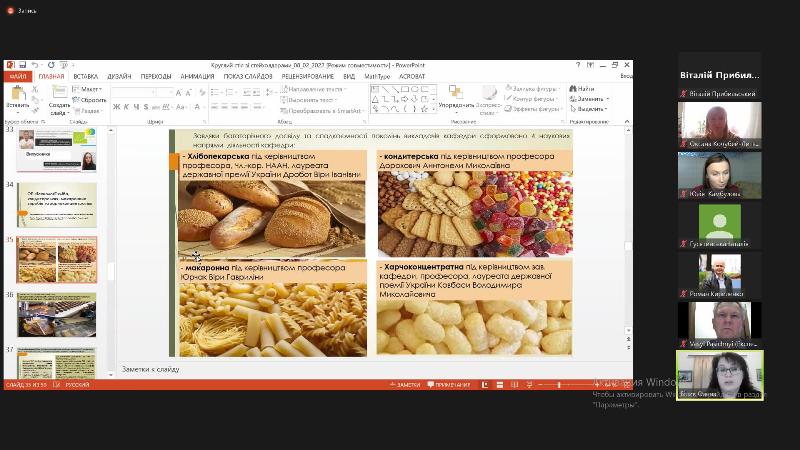Image resolution: width=800 pixels, height=450 pixels.
Task: Start slideshow from quick access toolbar icon
Action: 63,65
